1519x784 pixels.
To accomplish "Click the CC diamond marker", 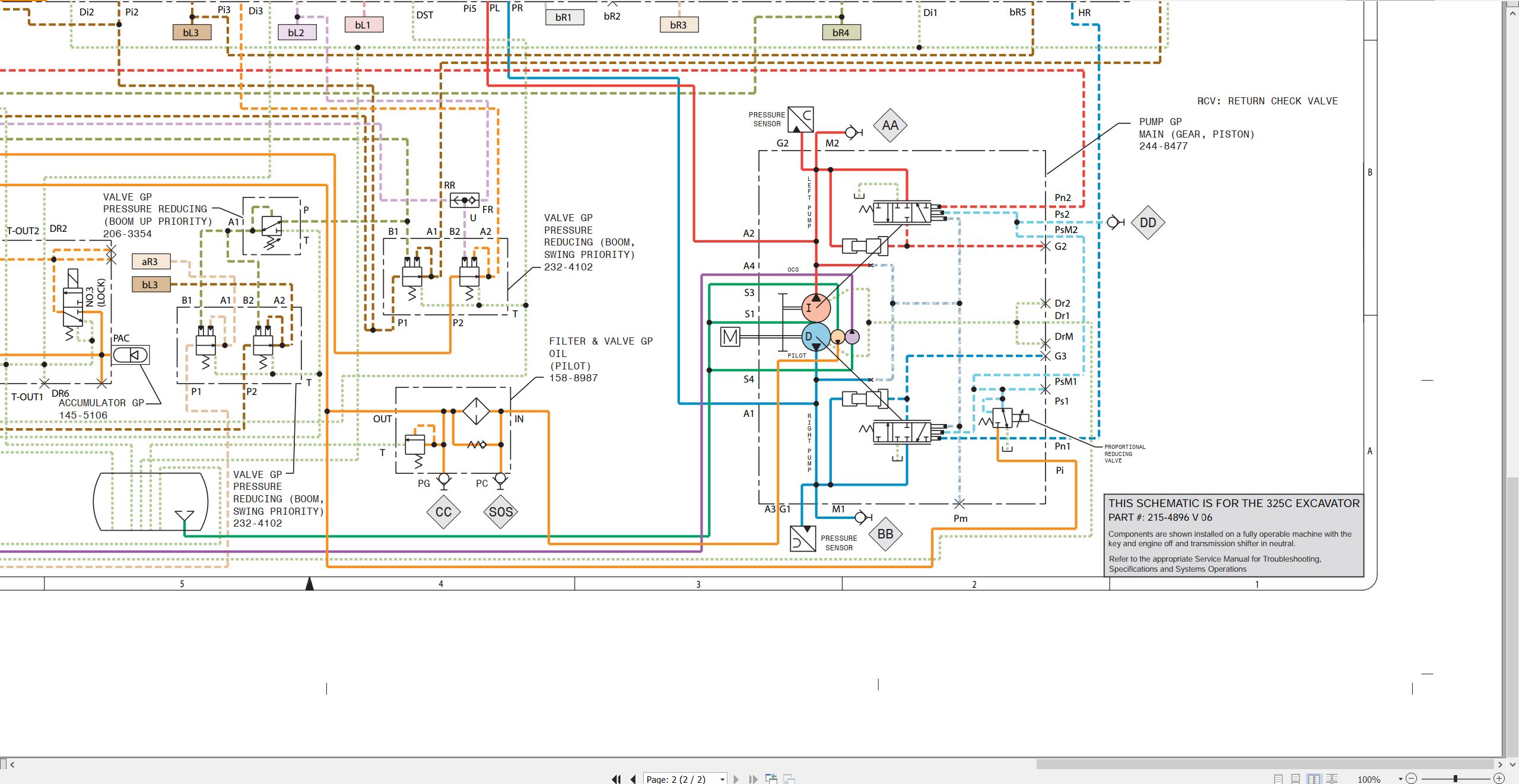I will tap(443, 512).
